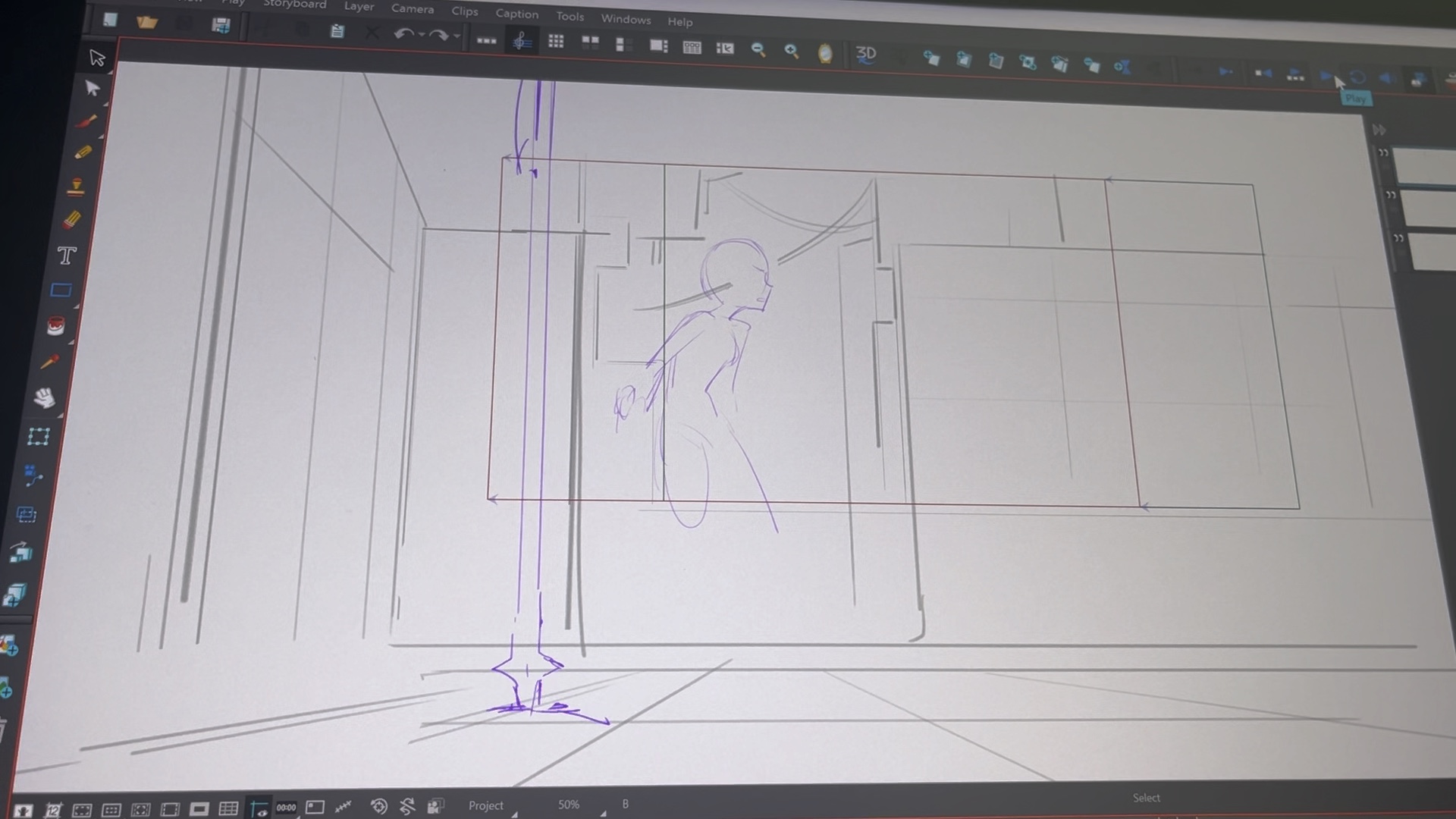Open the Storyboard menu

295,4
